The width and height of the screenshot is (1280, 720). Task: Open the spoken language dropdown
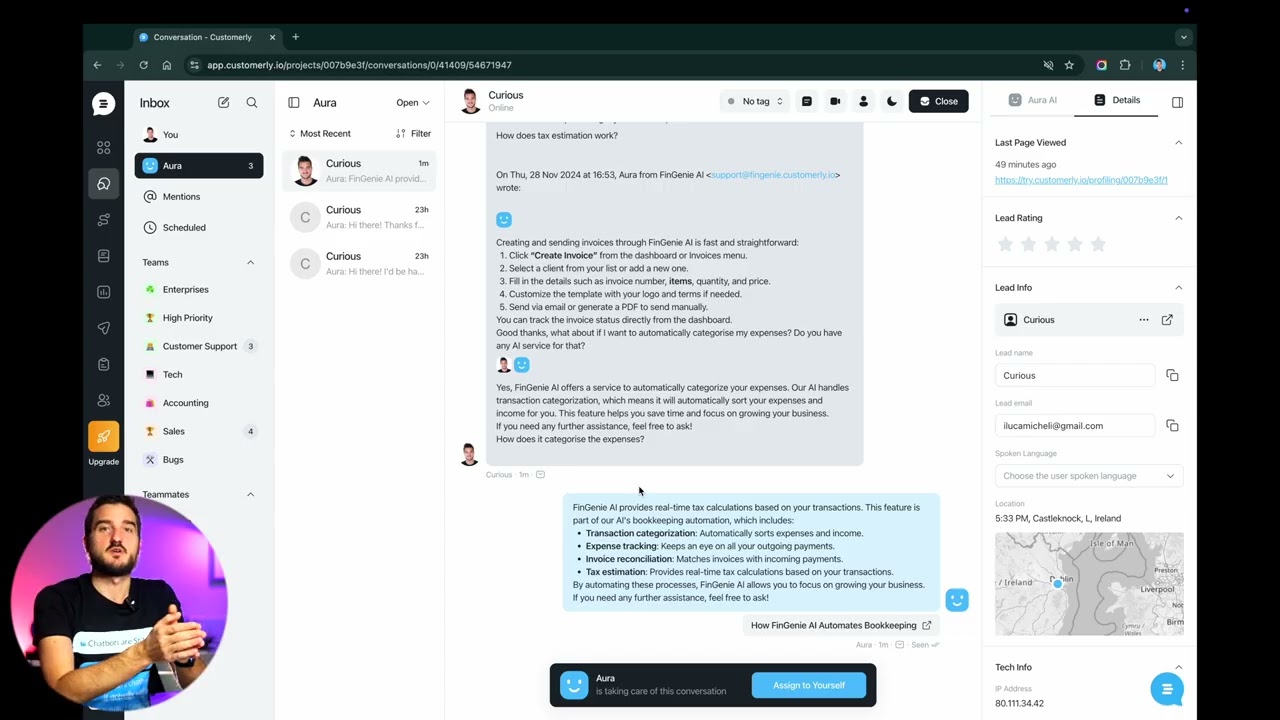(x=1089, y=476)
